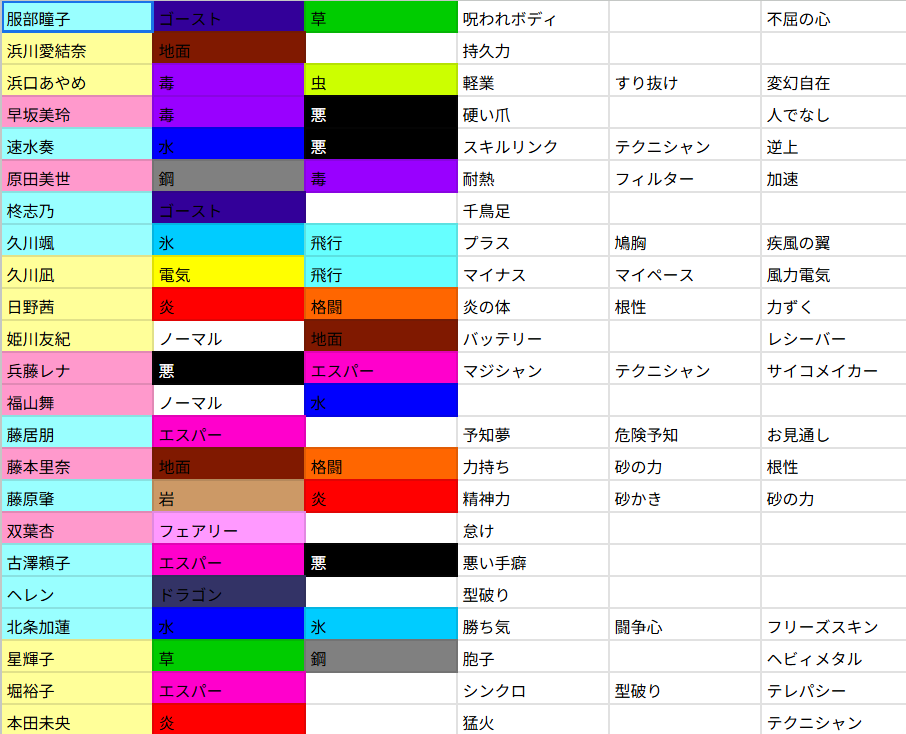Click the lime green 虫 cell

click(380, 82)
